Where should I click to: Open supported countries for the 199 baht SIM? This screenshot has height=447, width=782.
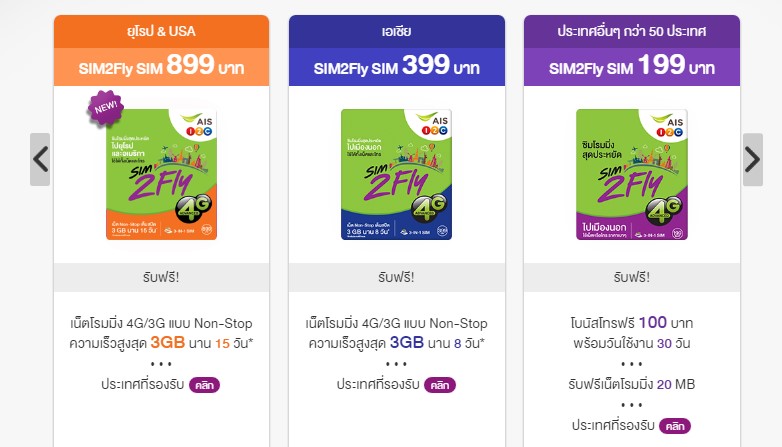(x=675, y=426)
